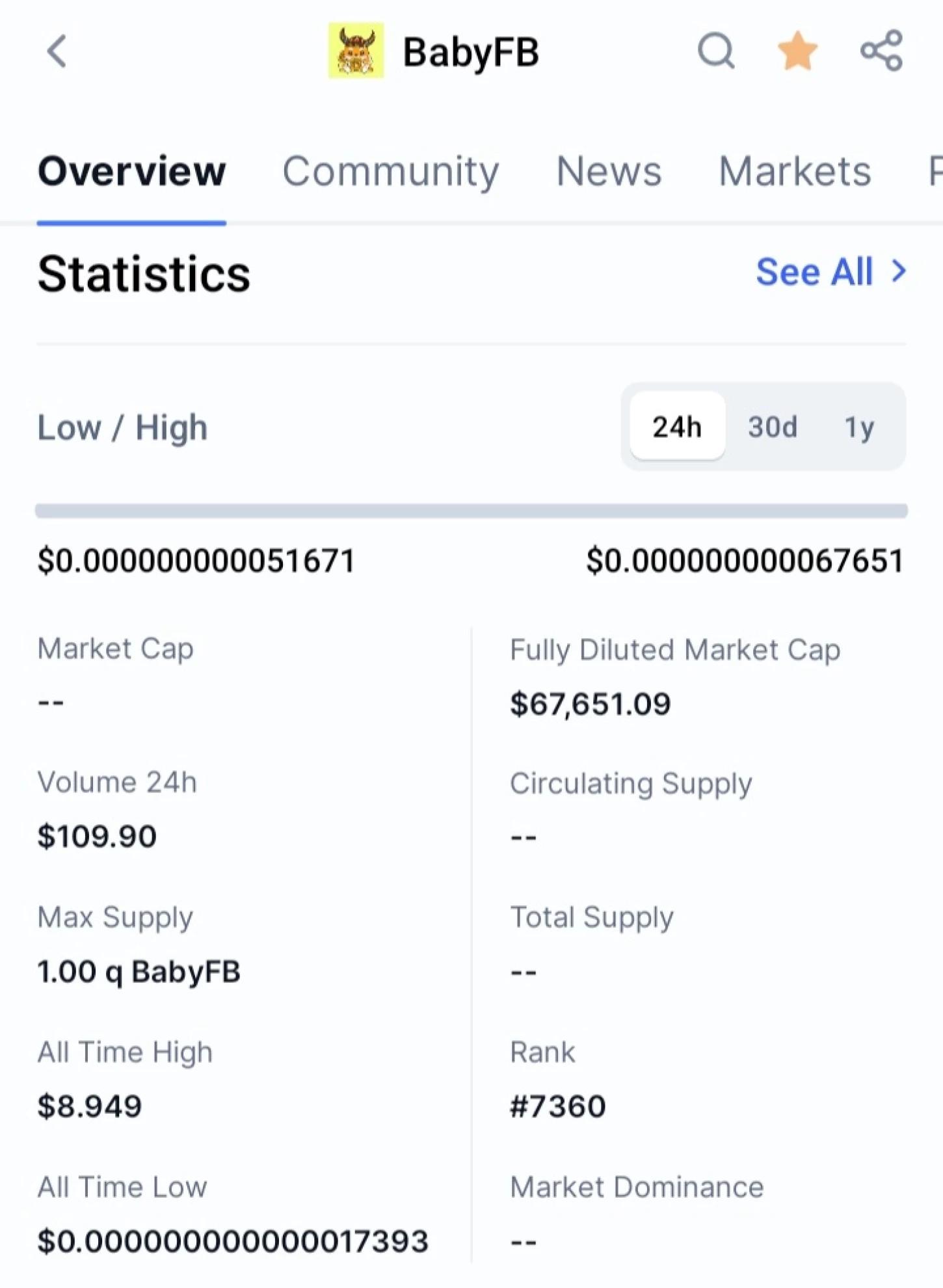Image resolution: width=943 pixels, height=1288 pixels.
Task: Toggle the orange favorite star
Action: (x=797, y=51)
